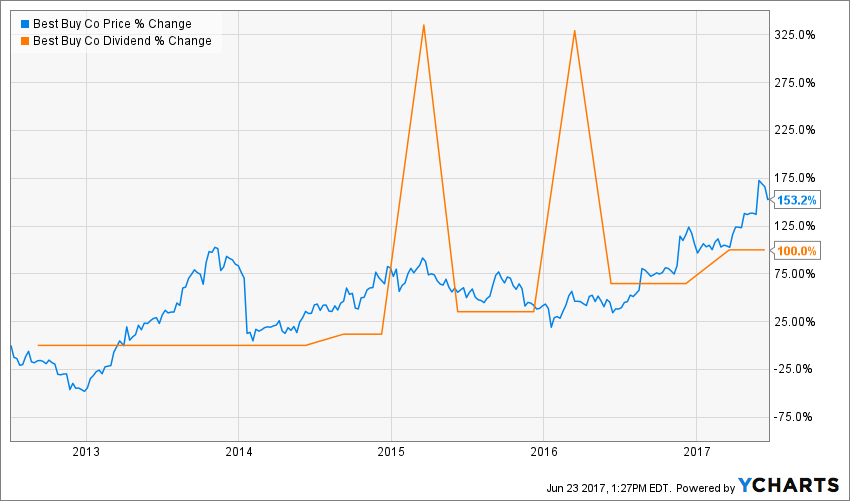Viewport: 850px width, 501px height.
Task: Click the 275.0% axis label
Action: (795, 83)
